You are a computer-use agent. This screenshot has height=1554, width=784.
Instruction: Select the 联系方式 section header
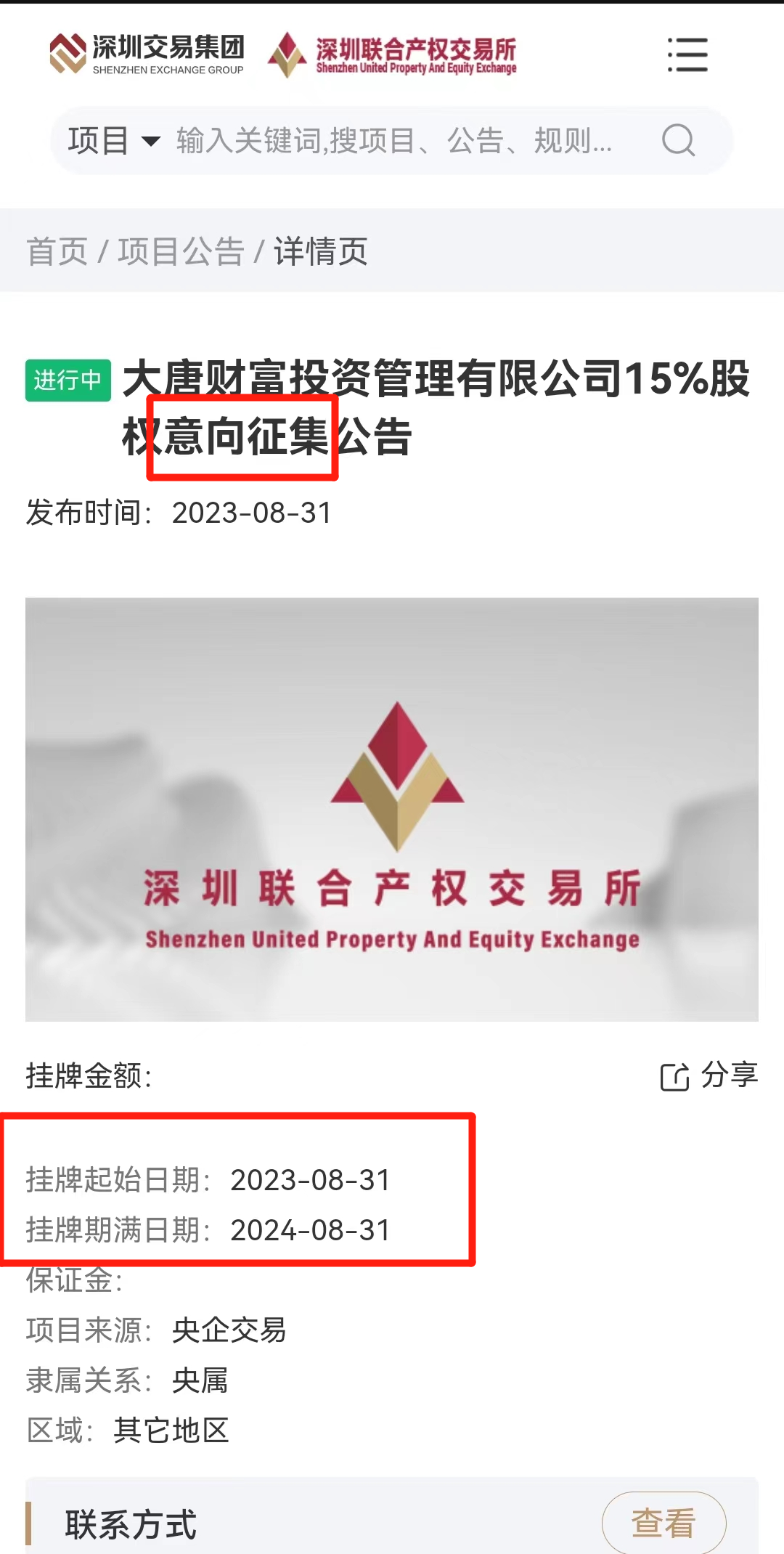(x=131, y=1524)
